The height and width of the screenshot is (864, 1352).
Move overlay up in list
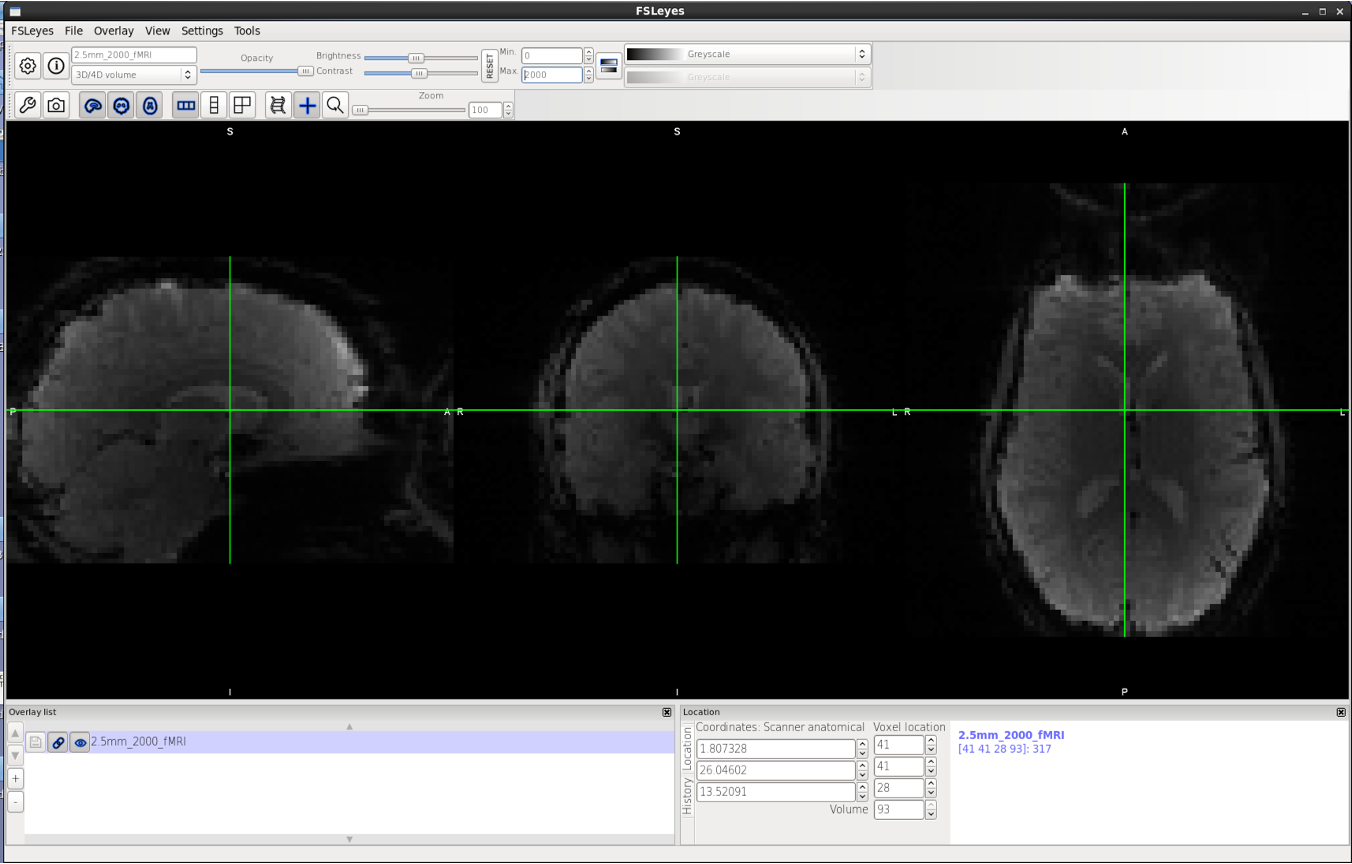(15, 733)
